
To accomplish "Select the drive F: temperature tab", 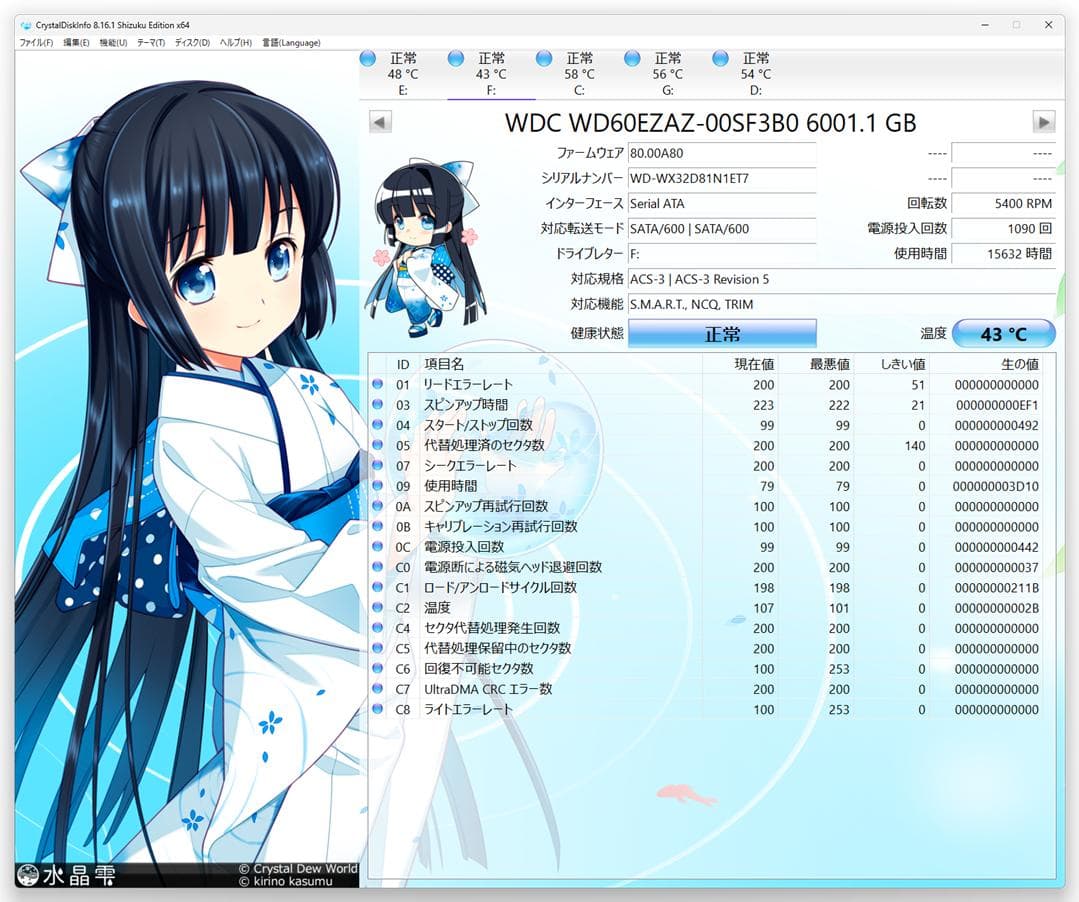I will coord(492,72).
